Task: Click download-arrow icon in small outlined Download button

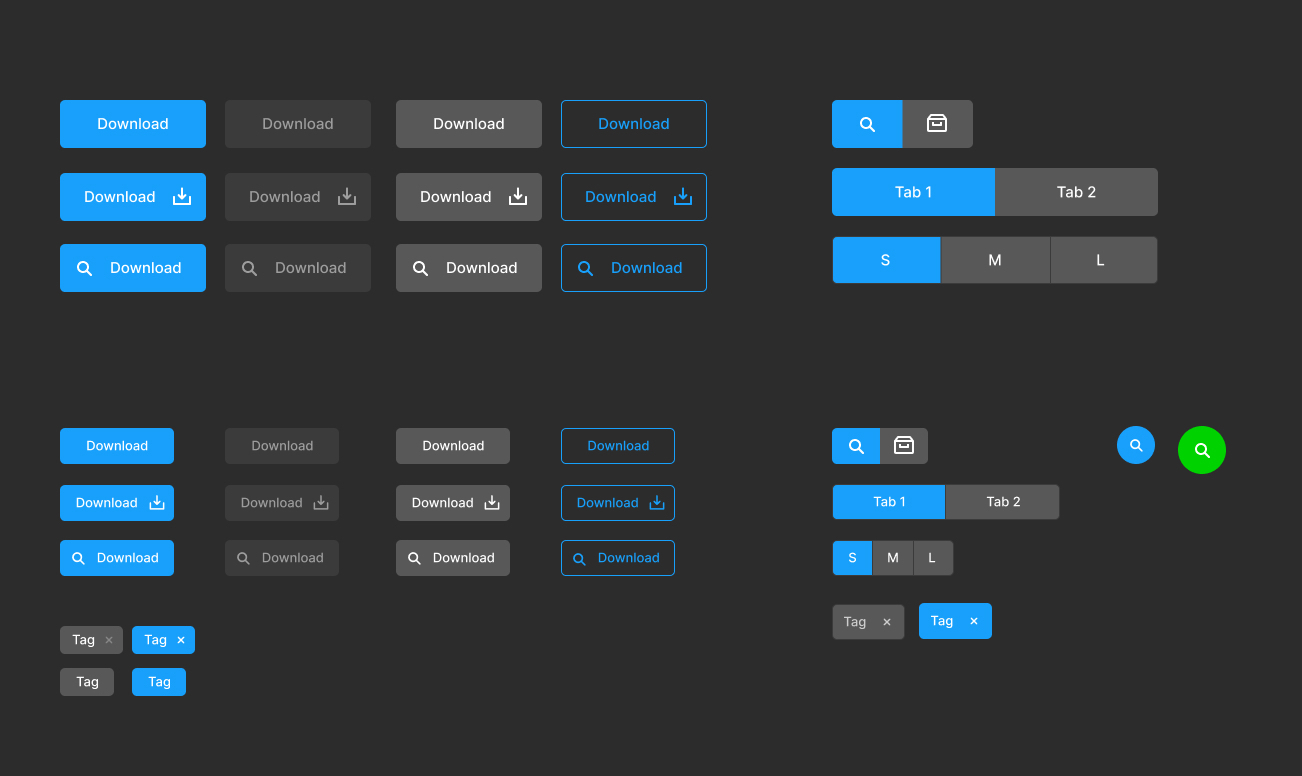Action: (657, 502)
